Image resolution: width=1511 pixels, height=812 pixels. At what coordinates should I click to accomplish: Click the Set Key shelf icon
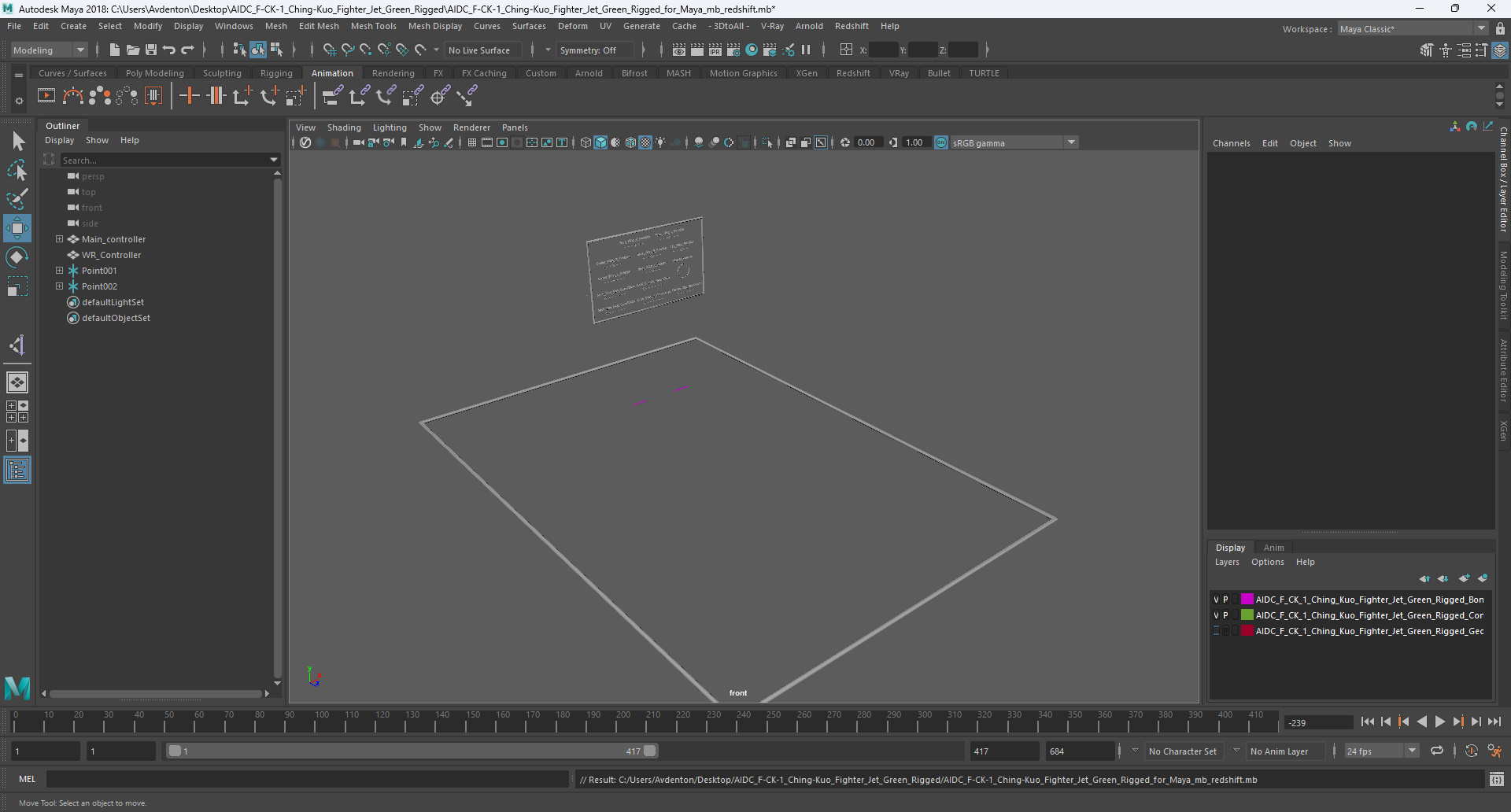click(x=189, y=96)
